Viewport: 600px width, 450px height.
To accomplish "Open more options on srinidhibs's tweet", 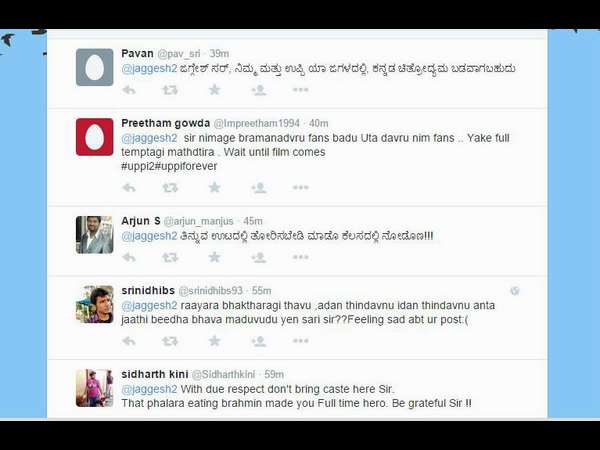I will point(301,341).
